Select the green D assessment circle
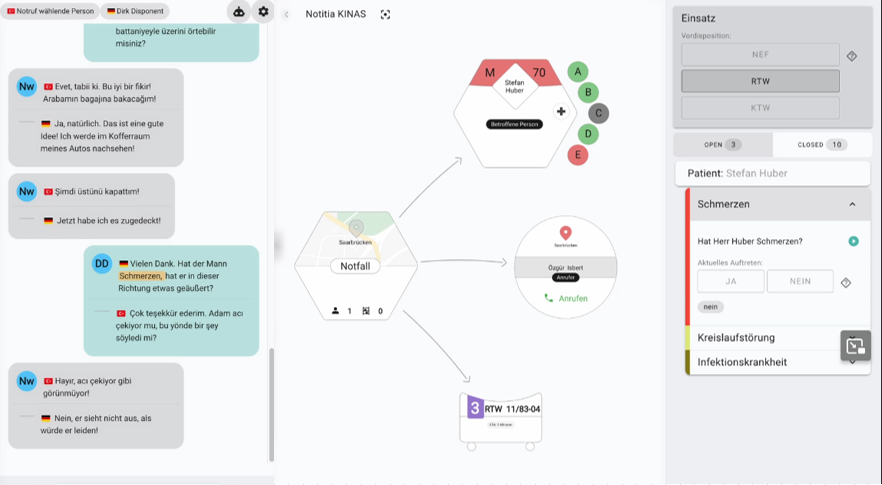The height and width of the screenshot is (485, 882). [588, 134]
